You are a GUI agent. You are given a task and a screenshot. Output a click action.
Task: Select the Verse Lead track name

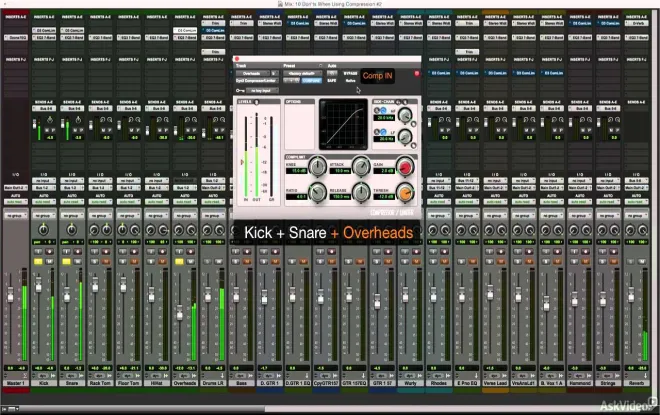pyautogui.click(x=495, y=383)
